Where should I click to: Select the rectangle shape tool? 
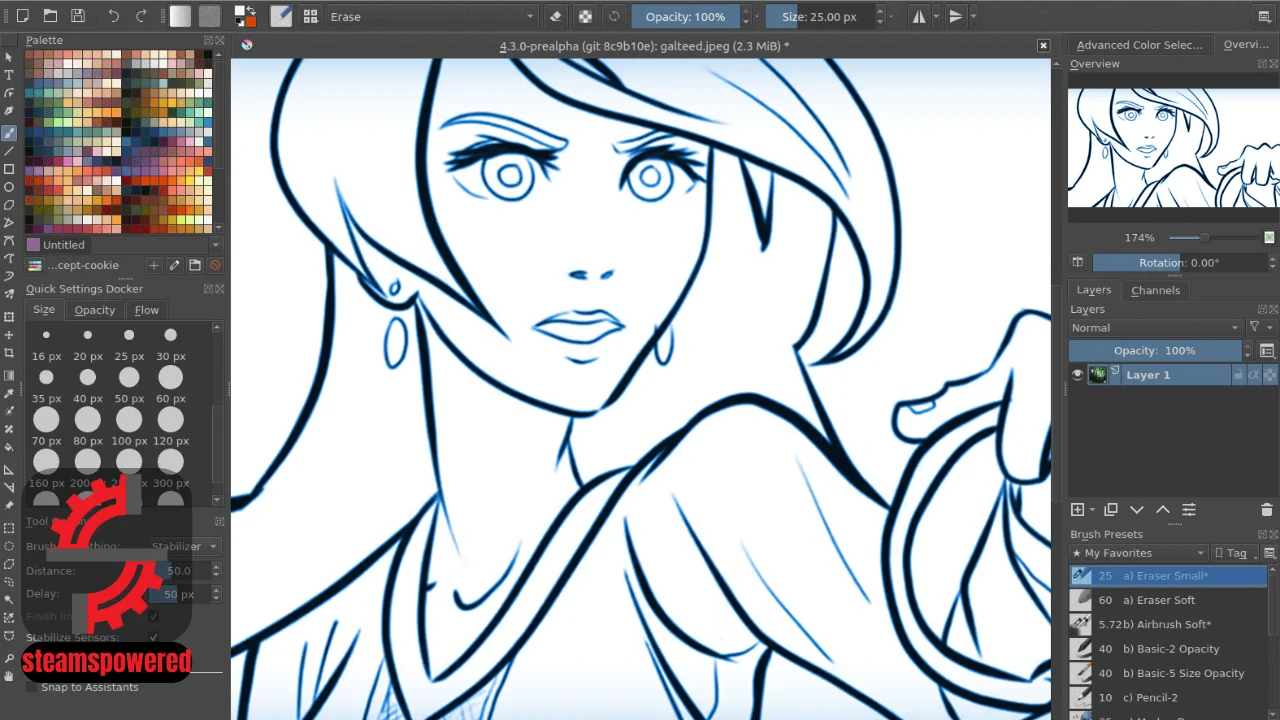tap(9, 169)
